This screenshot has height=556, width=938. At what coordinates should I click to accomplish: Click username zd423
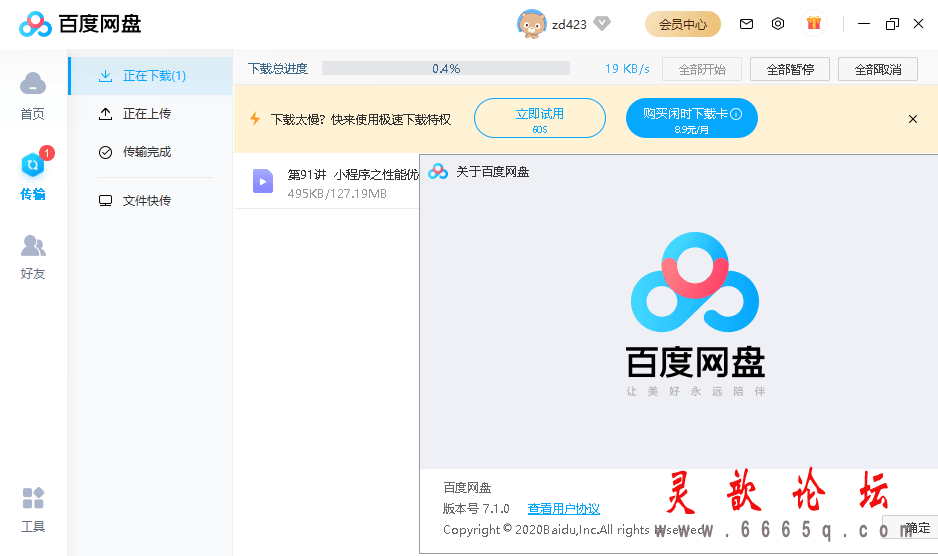(x=569, y=25)
